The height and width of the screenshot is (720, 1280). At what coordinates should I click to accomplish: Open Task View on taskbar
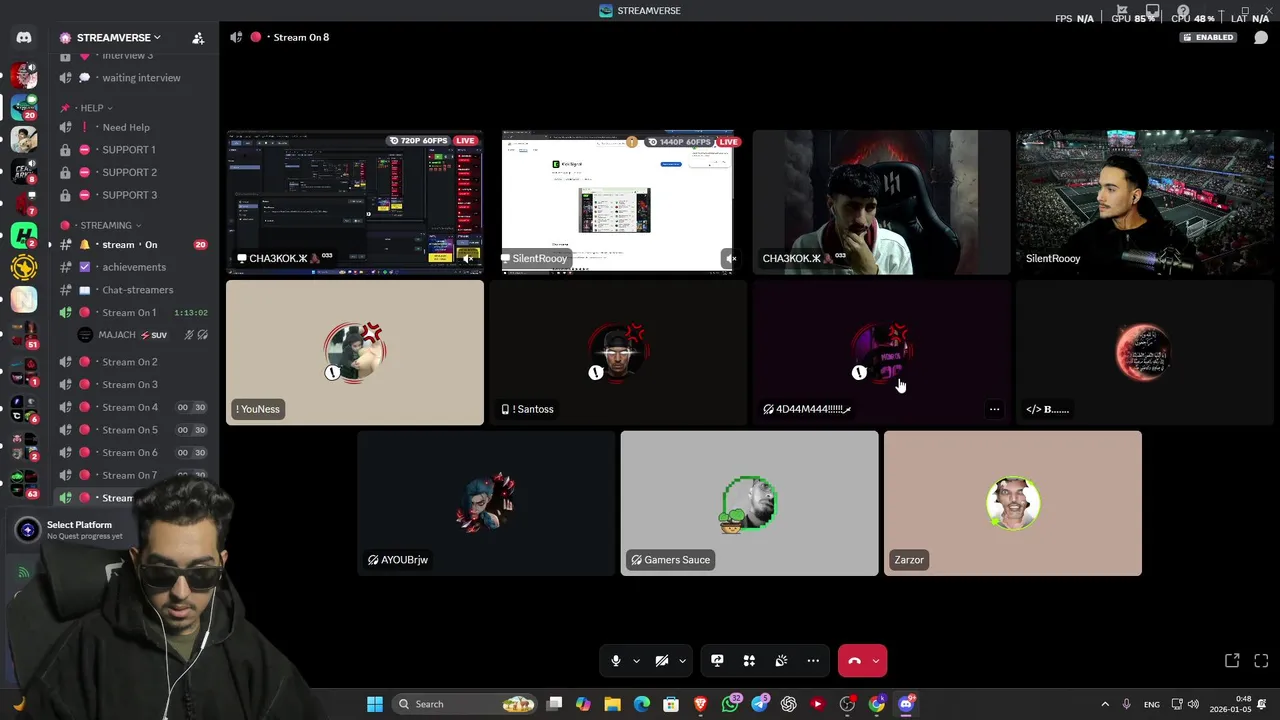pos(555,704)
